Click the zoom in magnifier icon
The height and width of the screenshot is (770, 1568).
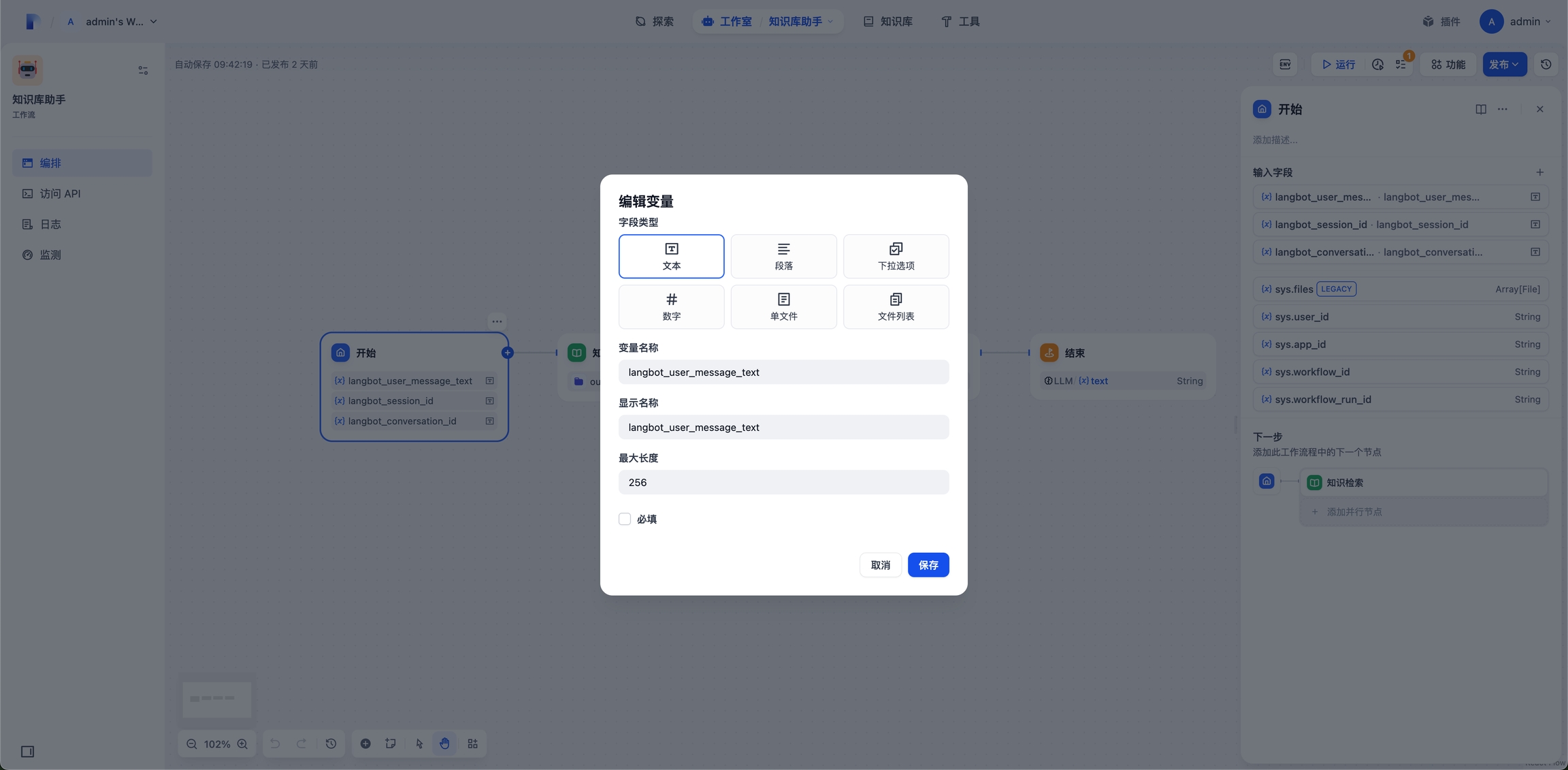tap(242, 743)
